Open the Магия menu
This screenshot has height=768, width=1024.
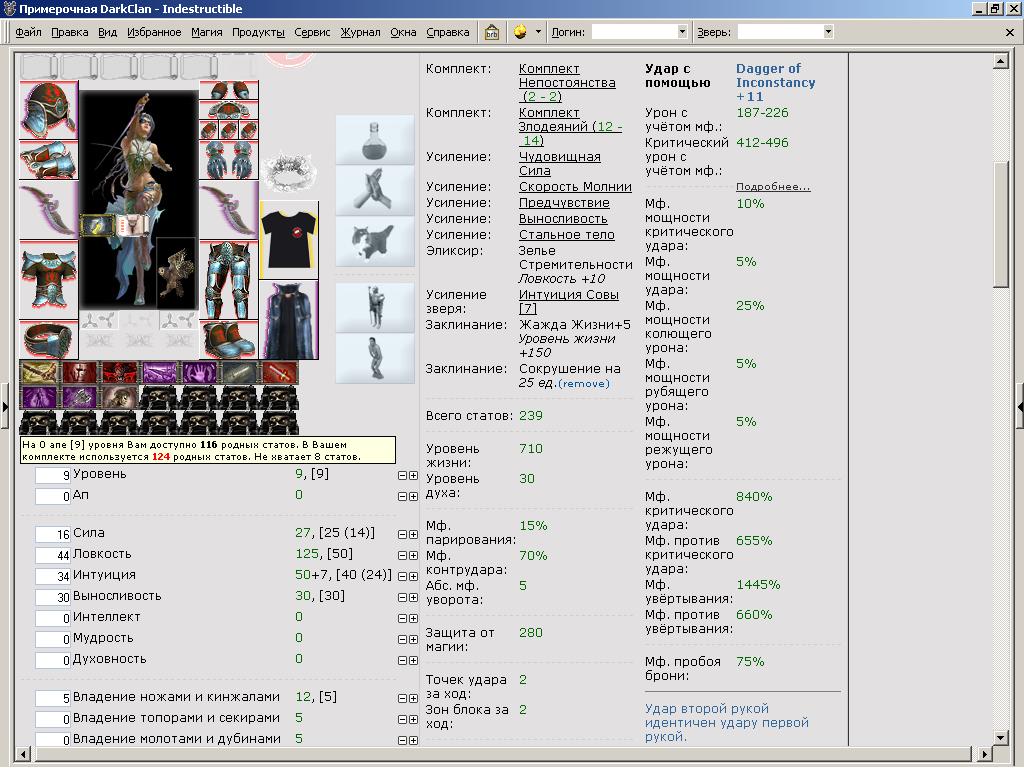coord(206,32)
